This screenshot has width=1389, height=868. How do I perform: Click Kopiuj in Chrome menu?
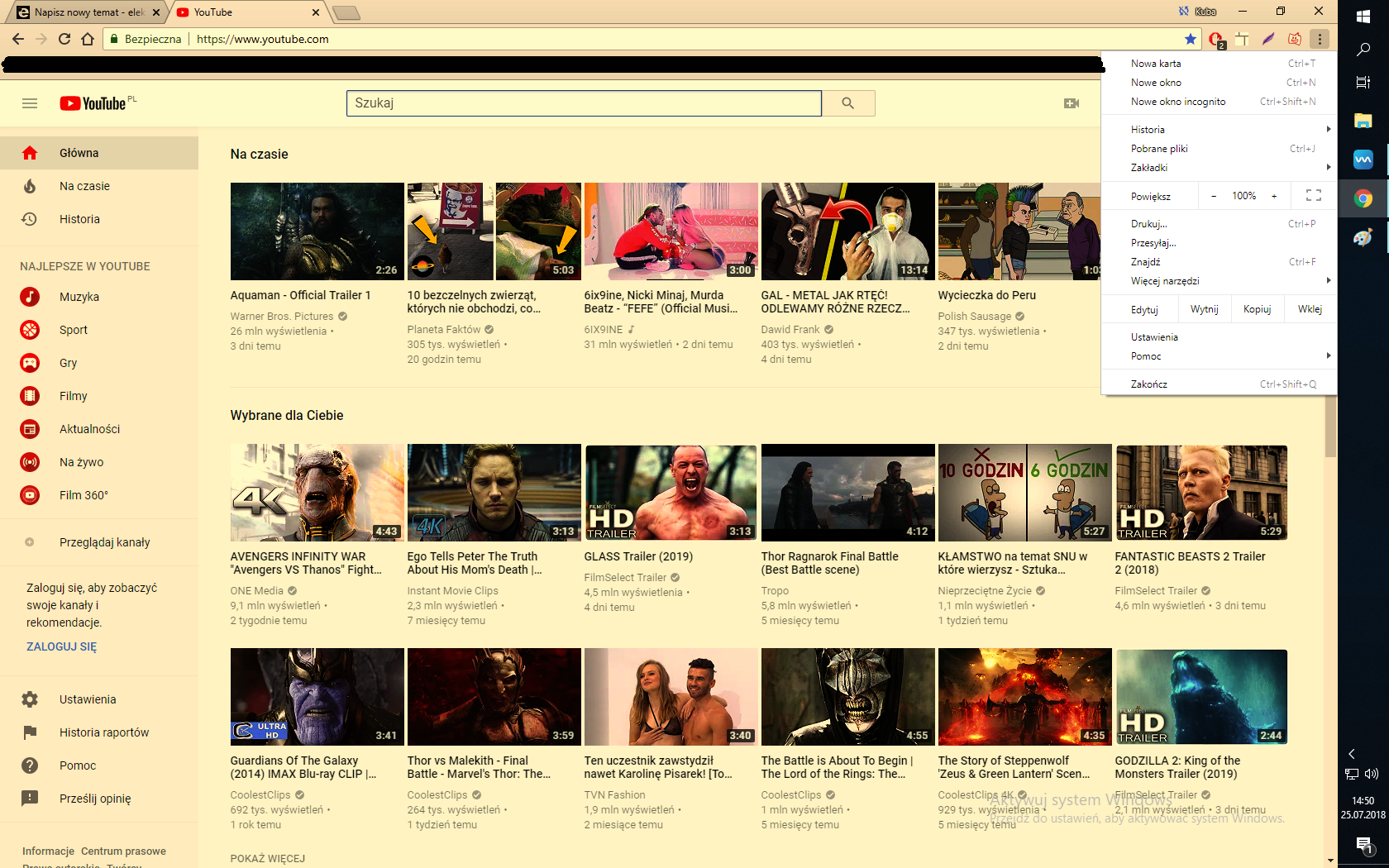click(1257, 309)
